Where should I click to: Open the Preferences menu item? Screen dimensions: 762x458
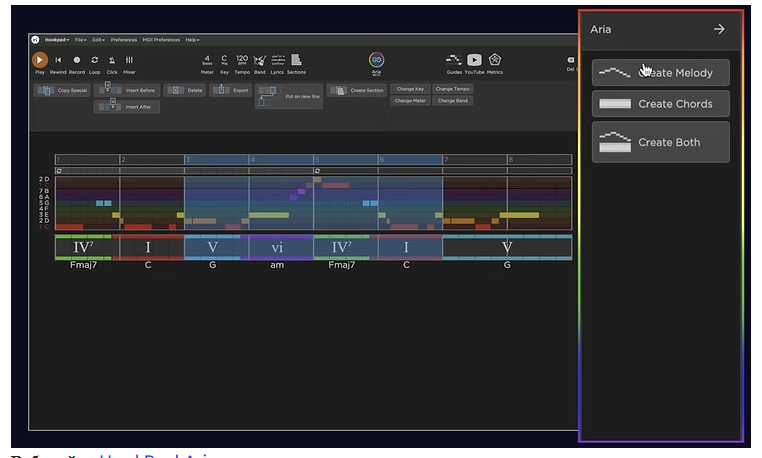coord(124,40)
